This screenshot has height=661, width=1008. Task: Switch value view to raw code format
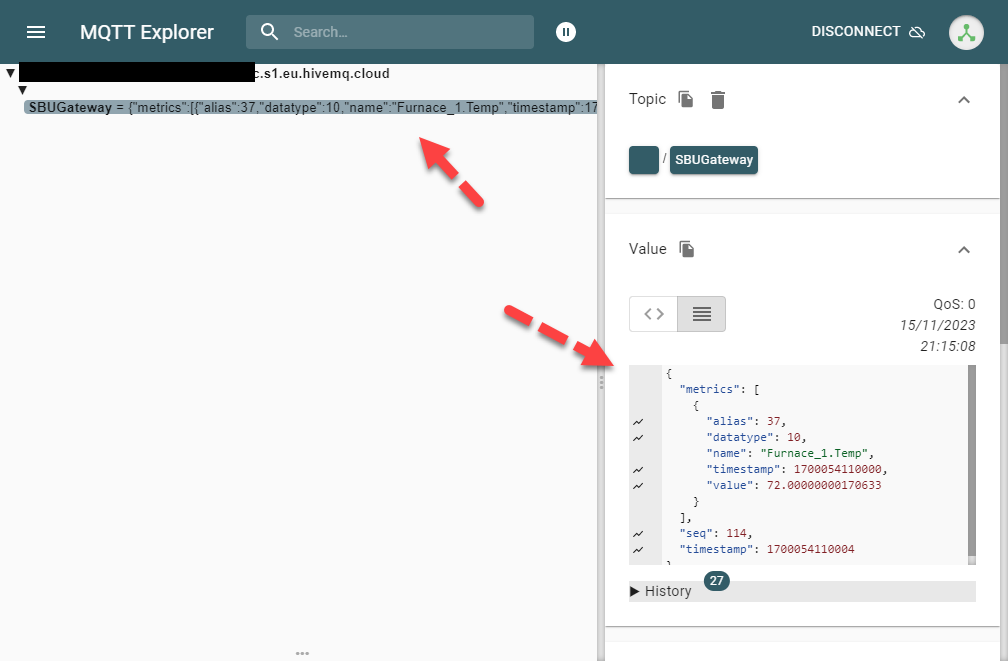[653, 313]
